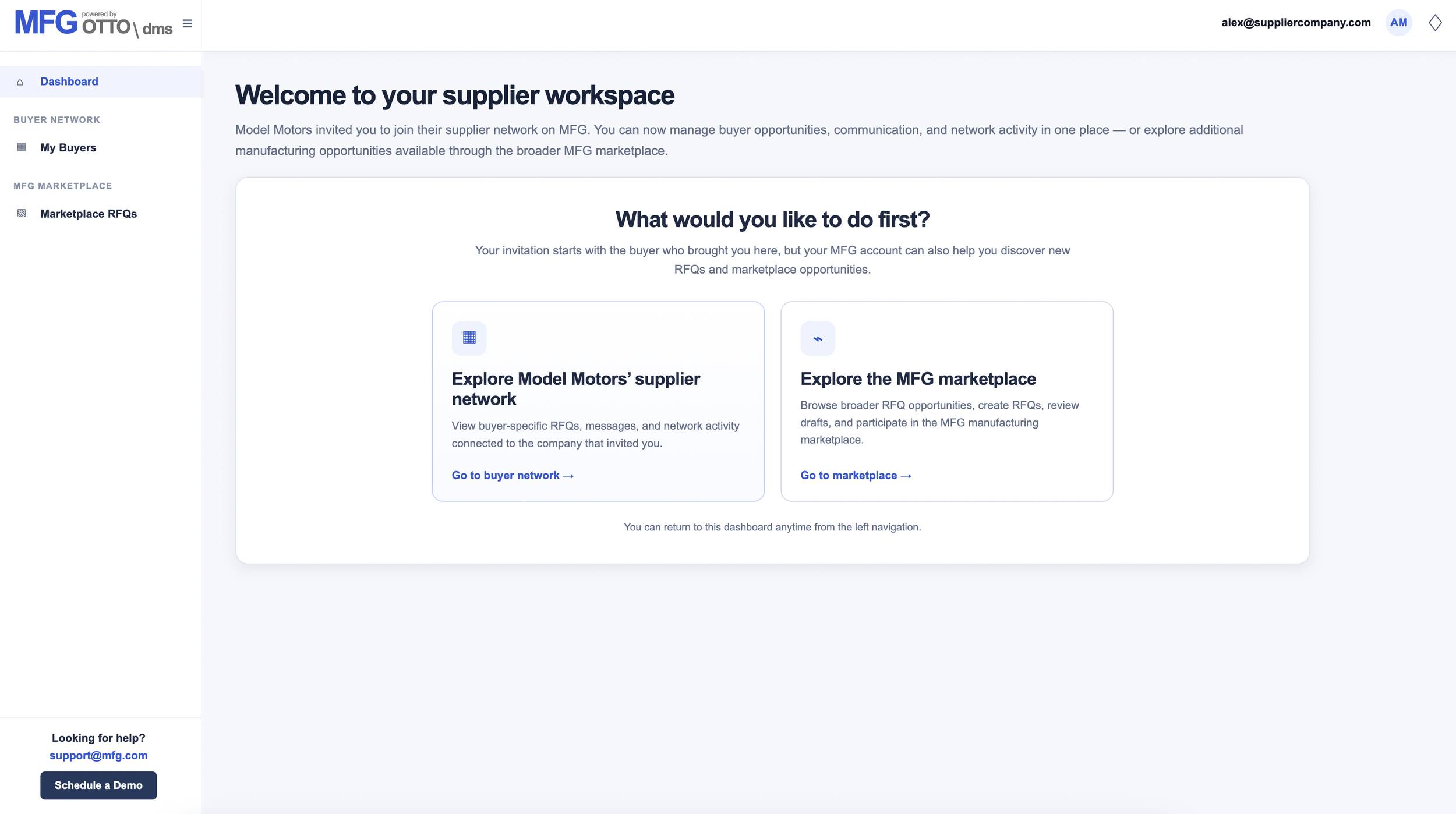Image resolution: width=1456 pixels, height=814 pixels.
Task: Click the 'Looking for help?' text
Action: (98, 738)
